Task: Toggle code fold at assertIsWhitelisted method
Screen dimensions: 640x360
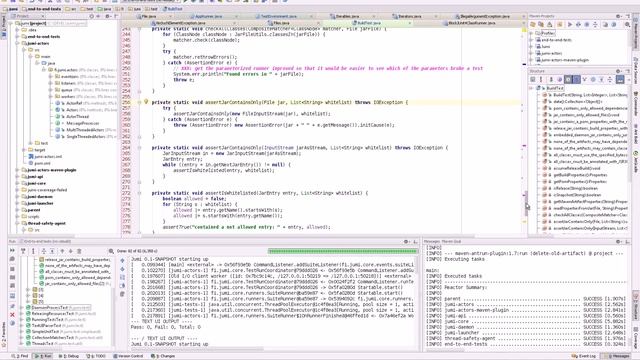Action: [x=140, y=193]
